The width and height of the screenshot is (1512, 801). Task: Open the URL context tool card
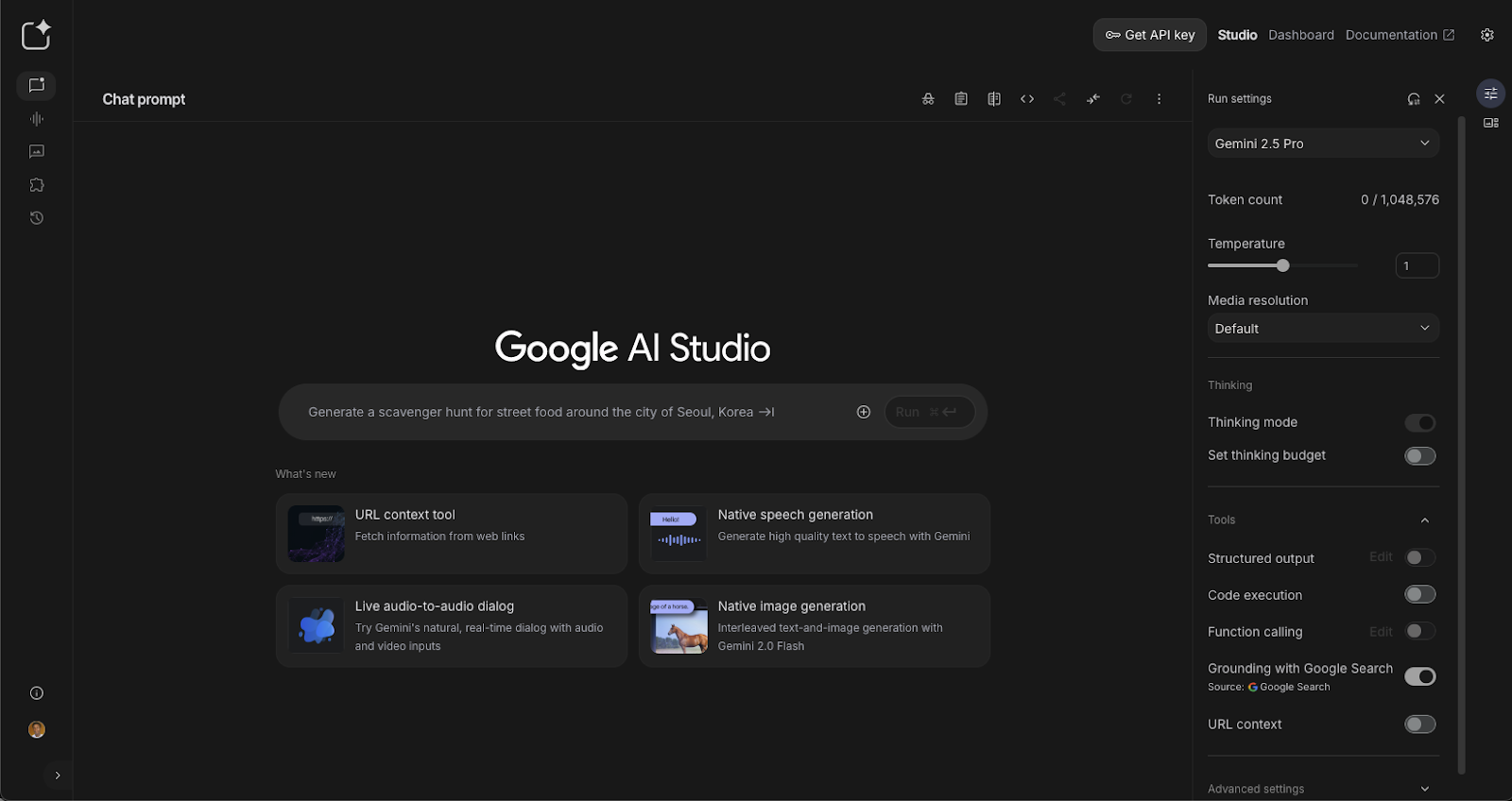tap(452, 534)
